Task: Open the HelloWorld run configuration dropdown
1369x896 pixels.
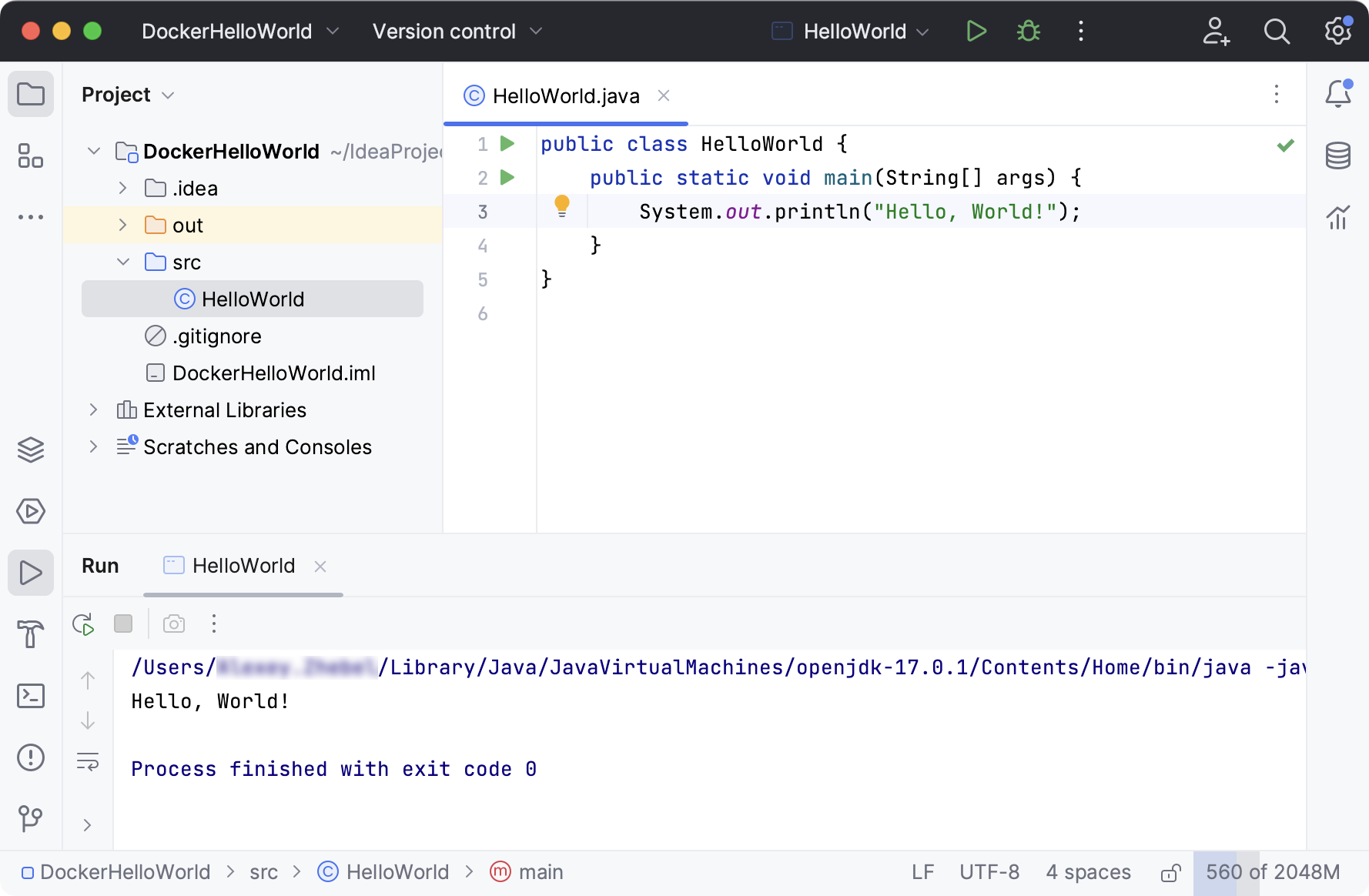Action: [923, 31]
